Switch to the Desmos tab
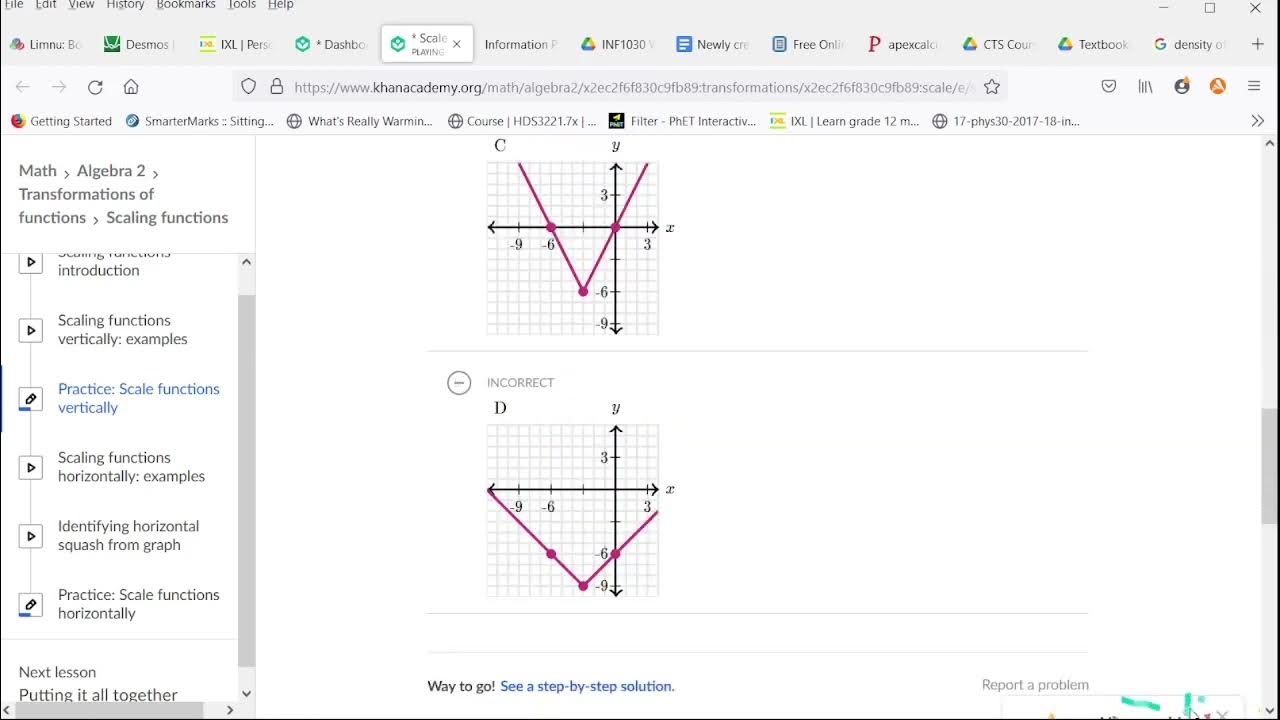The width and height of the screenshot is (1280, 720). [x=138, y=44]
